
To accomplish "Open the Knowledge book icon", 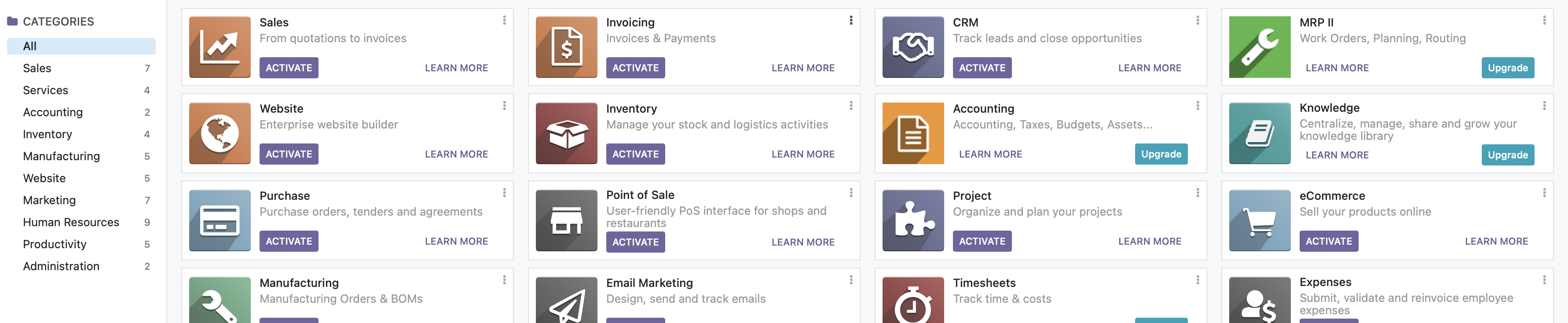I will (1260, 133).
